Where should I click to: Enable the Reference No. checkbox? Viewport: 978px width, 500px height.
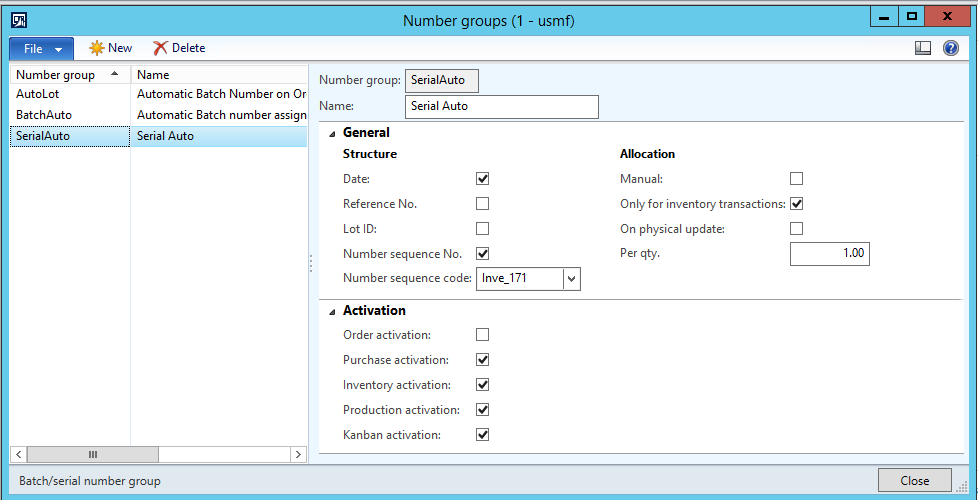click(483, 204)
